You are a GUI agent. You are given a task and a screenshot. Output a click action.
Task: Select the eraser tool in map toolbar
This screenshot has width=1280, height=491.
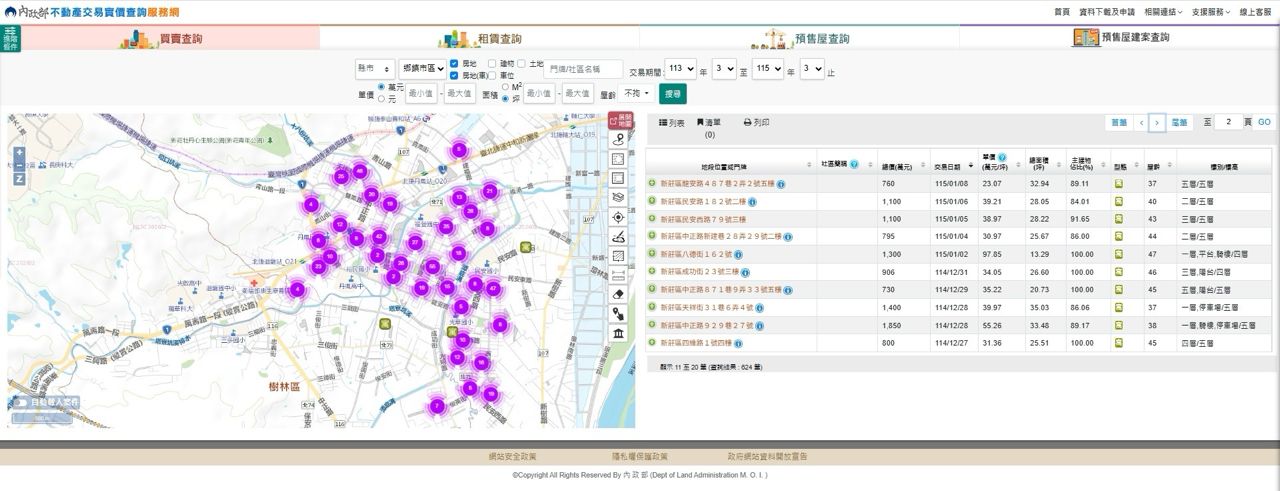pos(619,294)
